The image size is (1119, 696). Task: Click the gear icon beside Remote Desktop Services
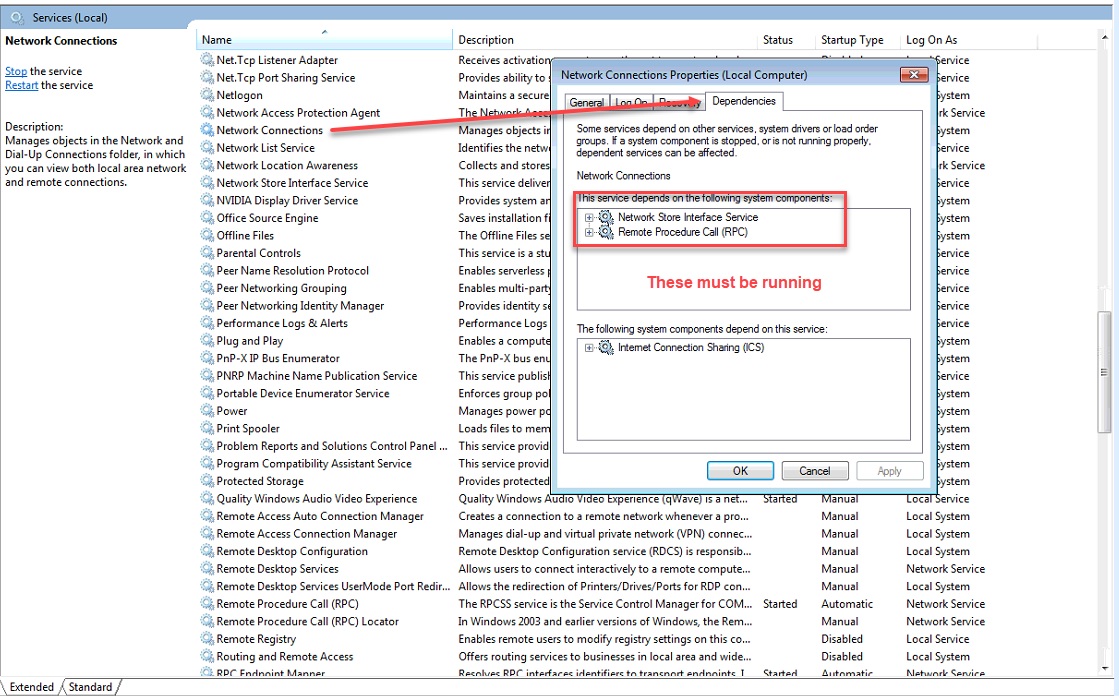click(x=207, y=569)
